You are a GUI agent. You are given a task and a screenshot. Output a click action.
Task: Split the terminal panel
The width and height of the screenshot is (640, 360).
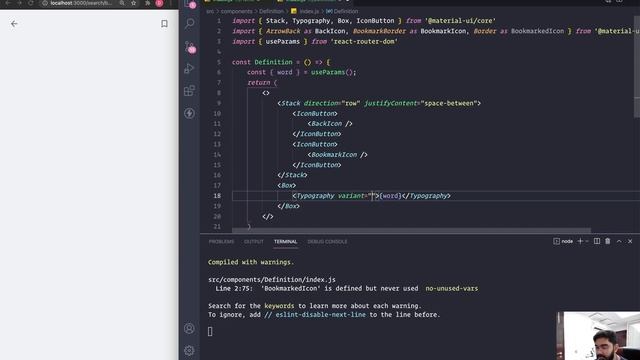[597, 241]
